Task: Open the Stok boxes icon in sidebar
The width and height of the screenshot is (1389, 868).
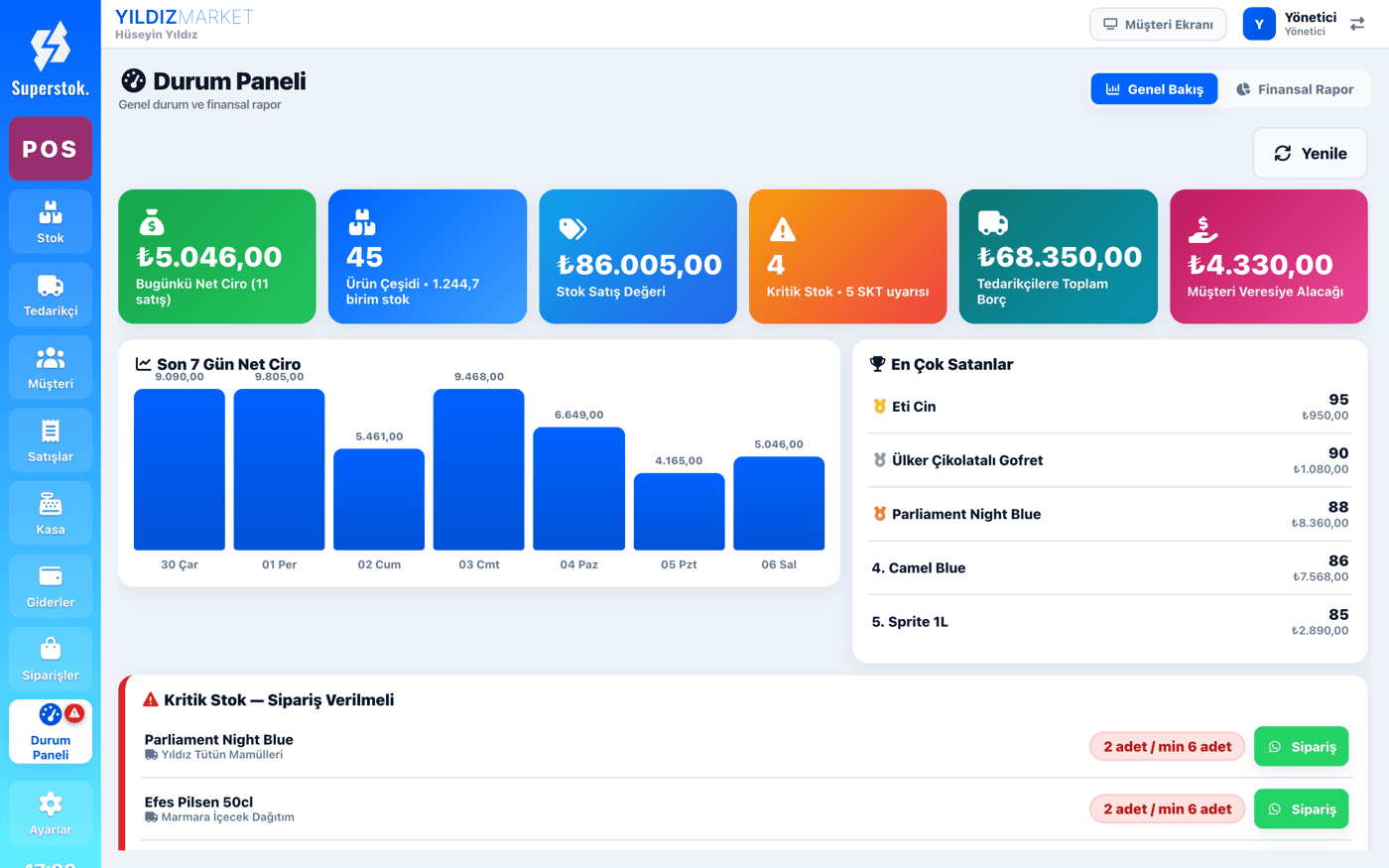Action: (51, 211)
